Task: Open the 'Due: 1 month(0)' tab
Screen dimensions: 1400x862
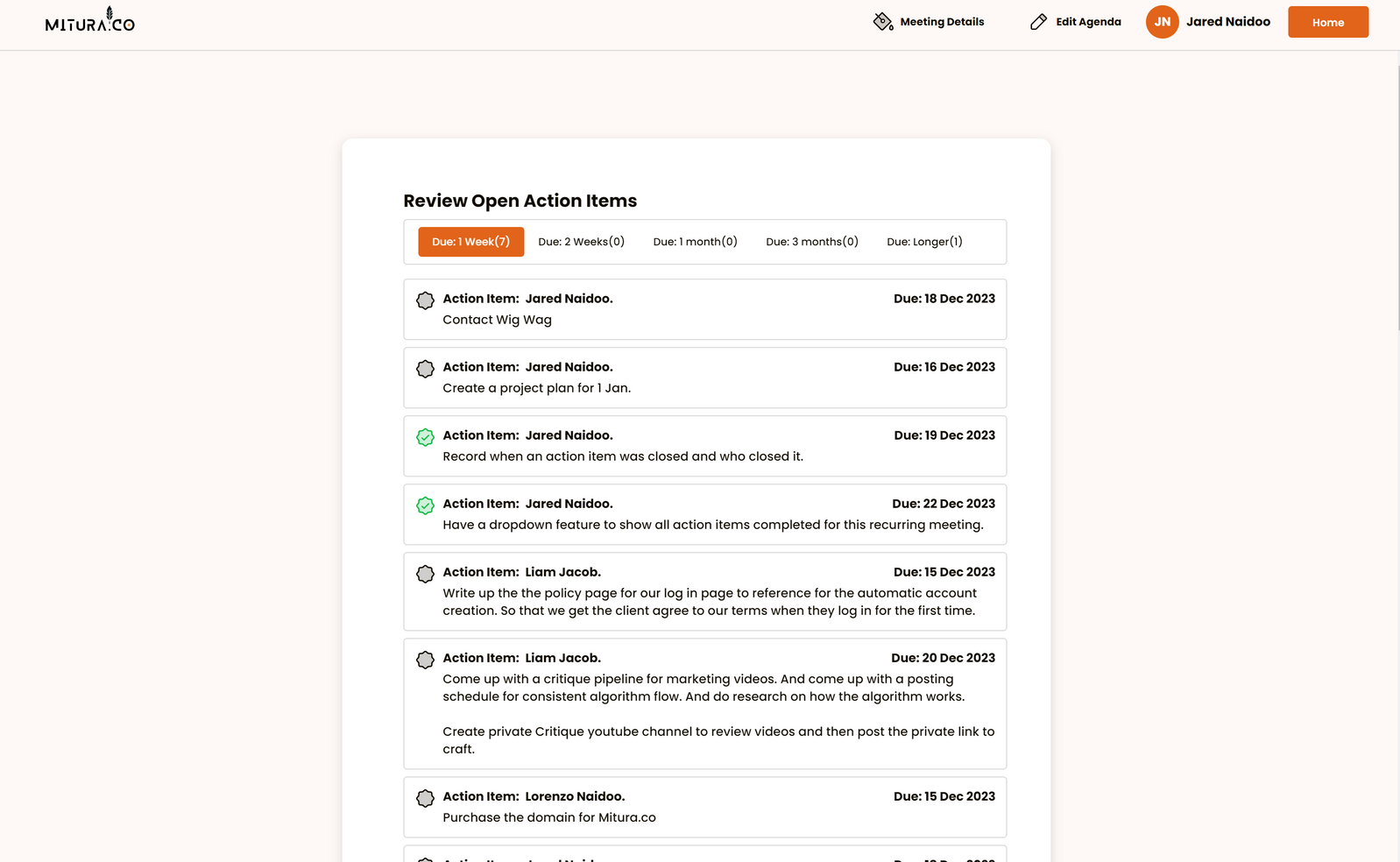Action: pyautogui.click(x=695, y=242)
